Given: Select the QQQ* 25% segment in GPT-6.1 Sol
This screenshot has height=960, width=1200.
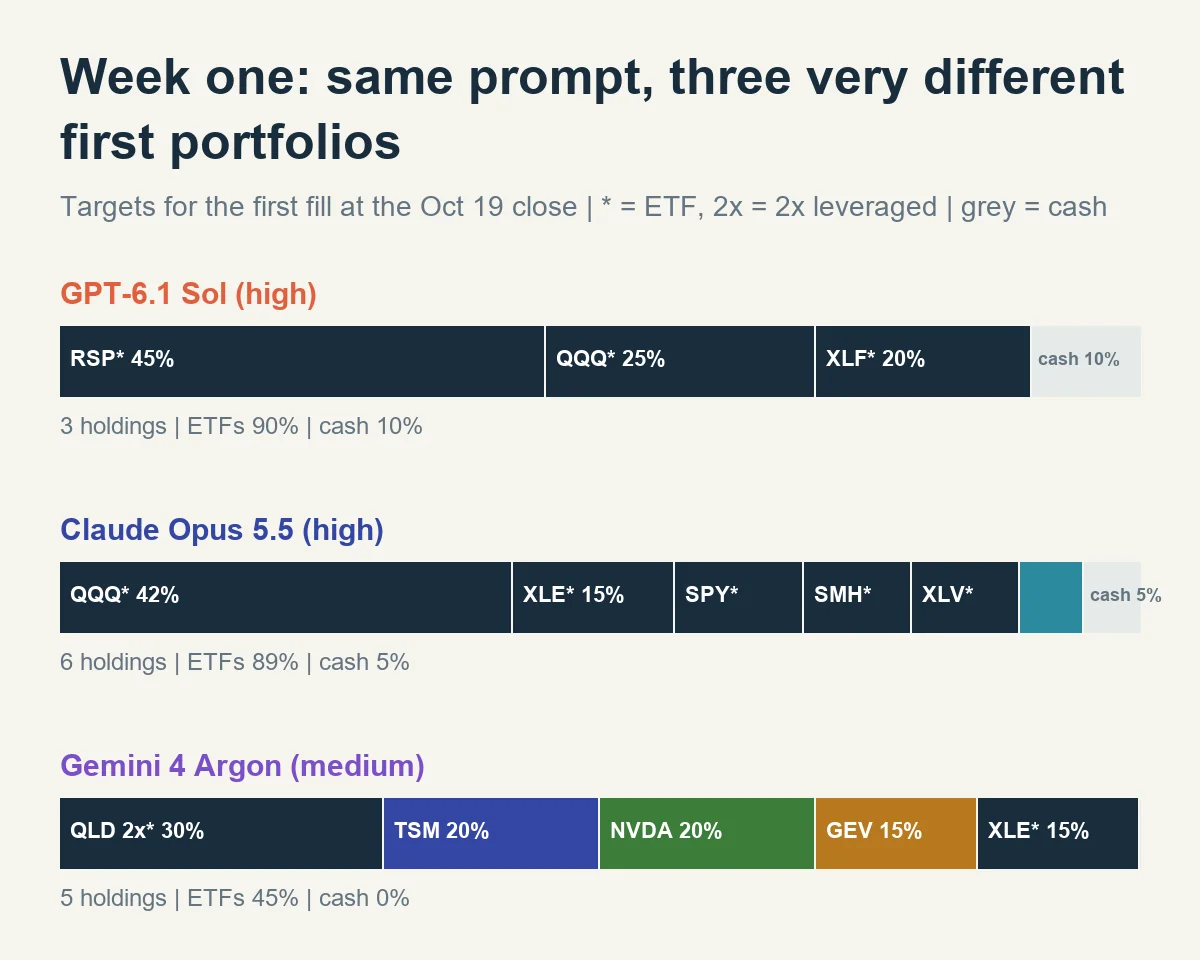Looking at the screenshot, I should (680, 361).
